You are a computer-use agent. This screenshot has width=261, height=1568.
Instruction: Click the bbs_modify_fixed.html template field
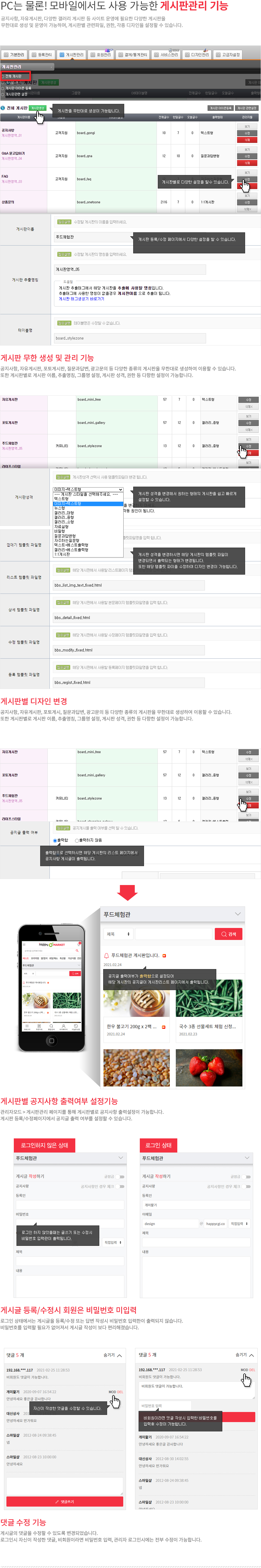pos(128,649)
